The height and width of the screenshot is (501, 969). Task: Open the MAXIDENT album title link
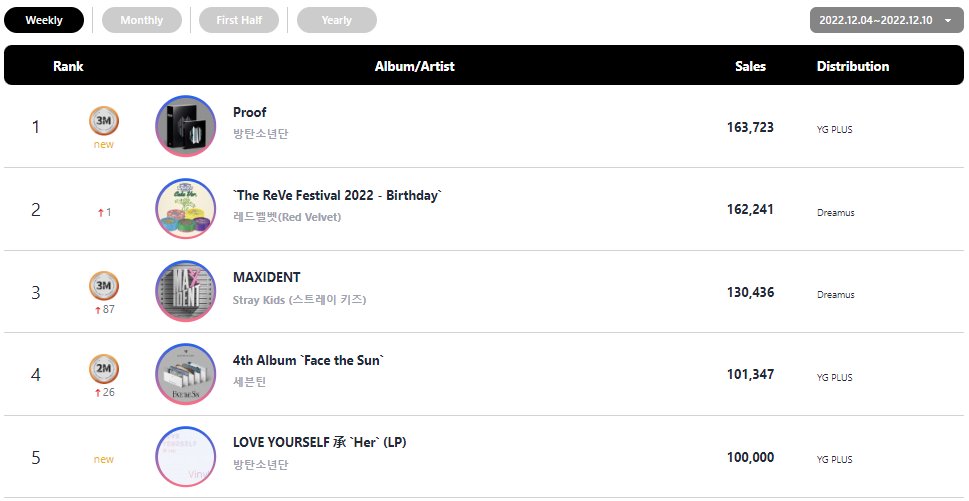[x=266, y=277]
